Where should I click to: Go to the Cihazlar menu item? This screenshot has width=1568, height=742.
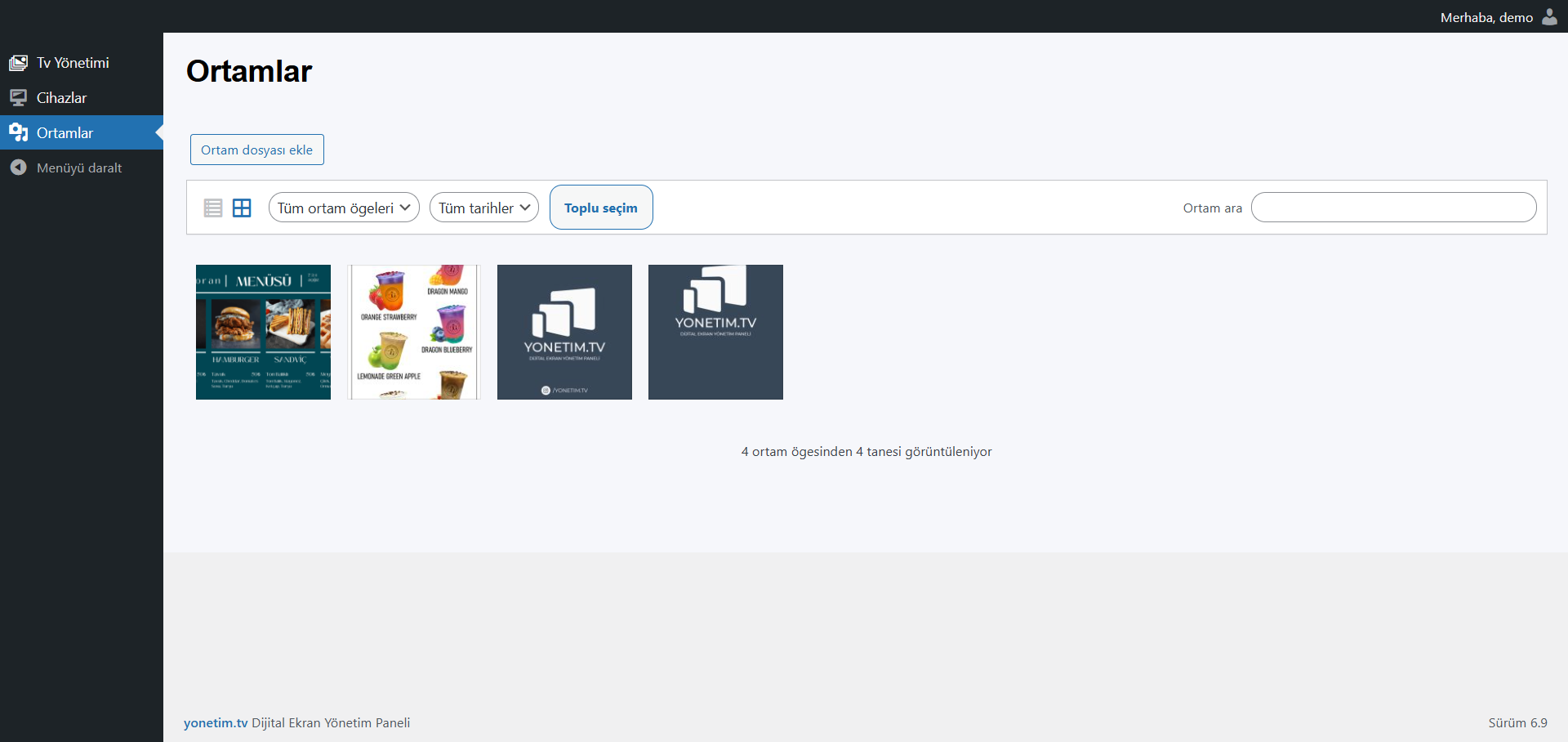61,98
